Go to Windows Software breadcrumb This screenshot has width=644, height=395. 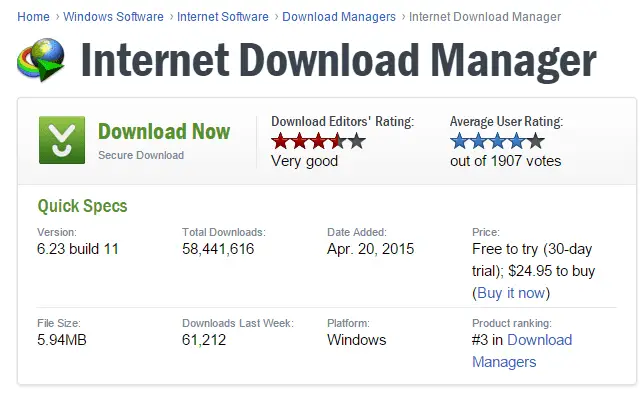click(113, 17)
